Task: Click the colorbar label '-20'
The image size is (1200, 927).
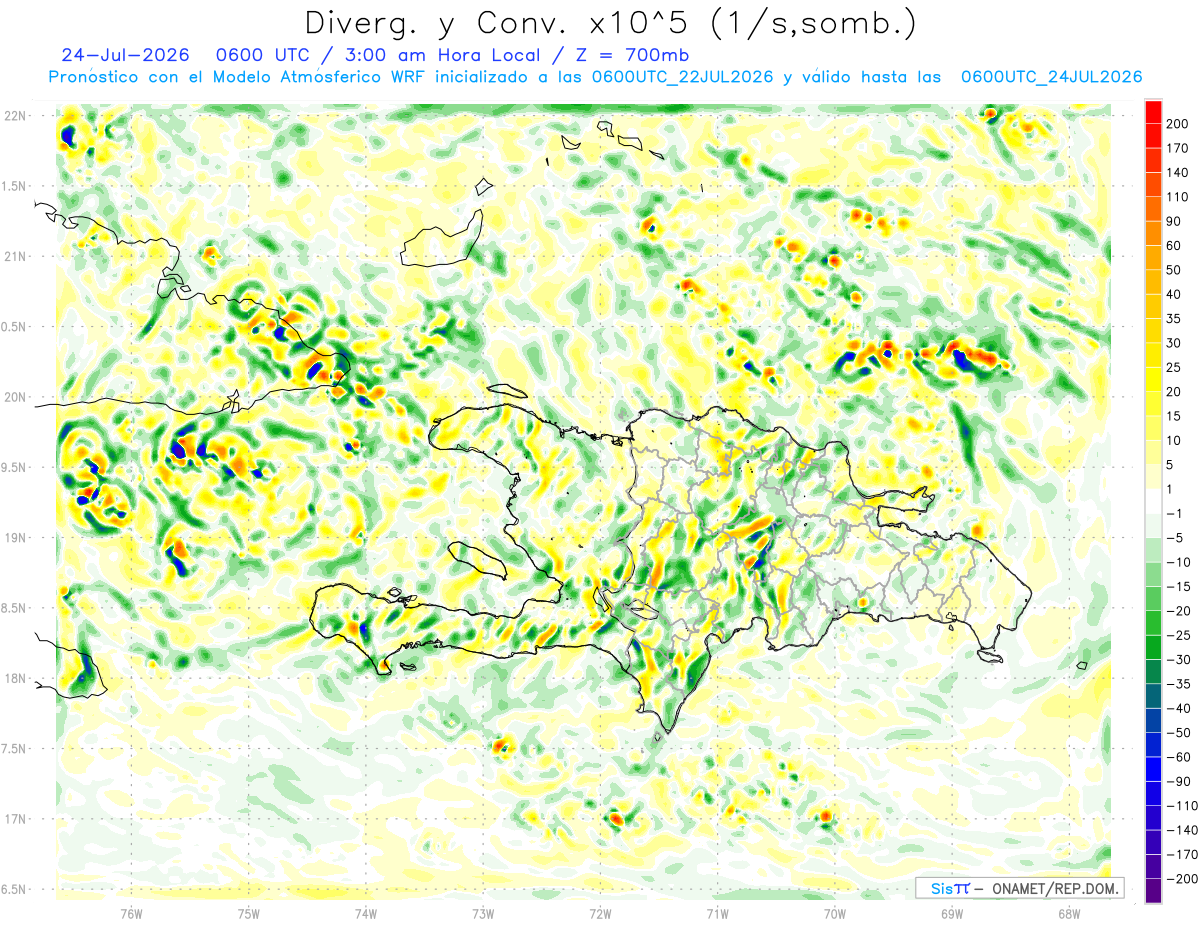Action: (x=1180, y=611)
